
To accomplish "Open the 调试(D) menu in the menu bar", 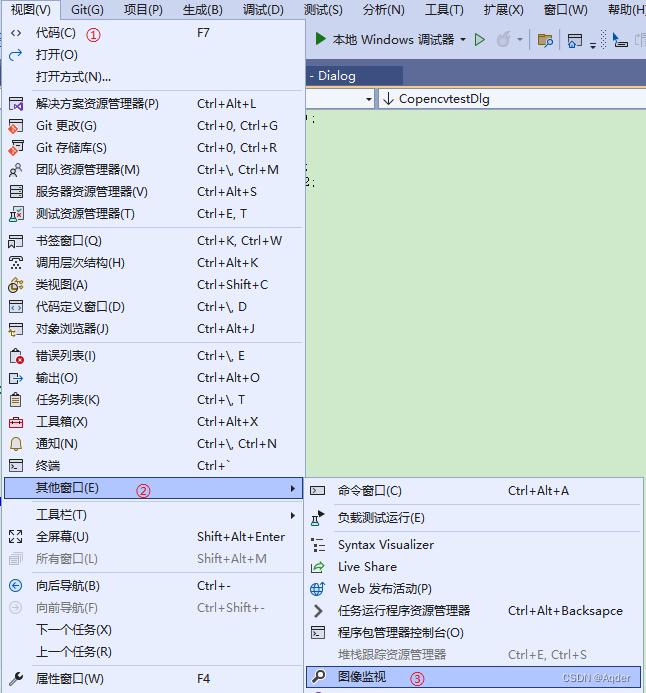I will (x=263, y=10).
